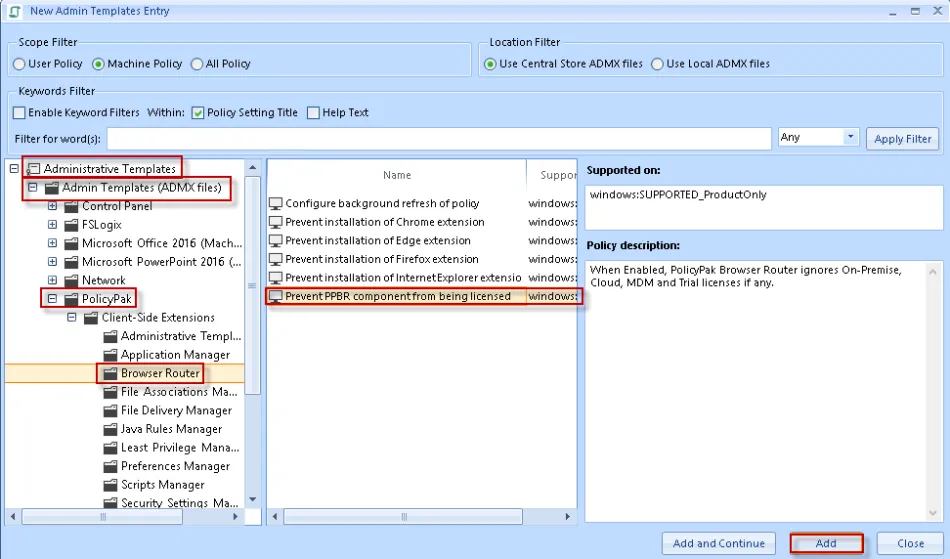Select the User Policy radio button
Viewport: 950px width, 559px height.
click(x=19, y=64)
